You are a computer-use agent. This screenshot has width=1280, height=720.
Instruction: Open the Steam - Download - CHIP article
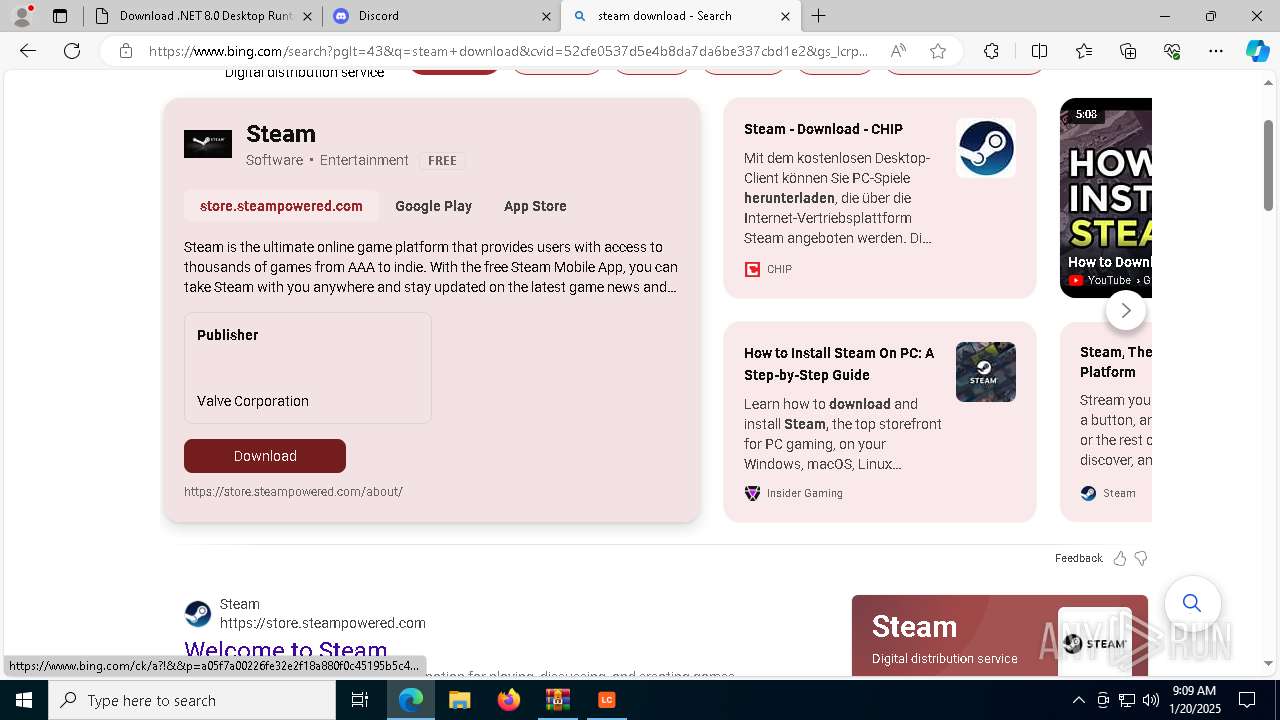pyautogui.click(x=823, y=129)
